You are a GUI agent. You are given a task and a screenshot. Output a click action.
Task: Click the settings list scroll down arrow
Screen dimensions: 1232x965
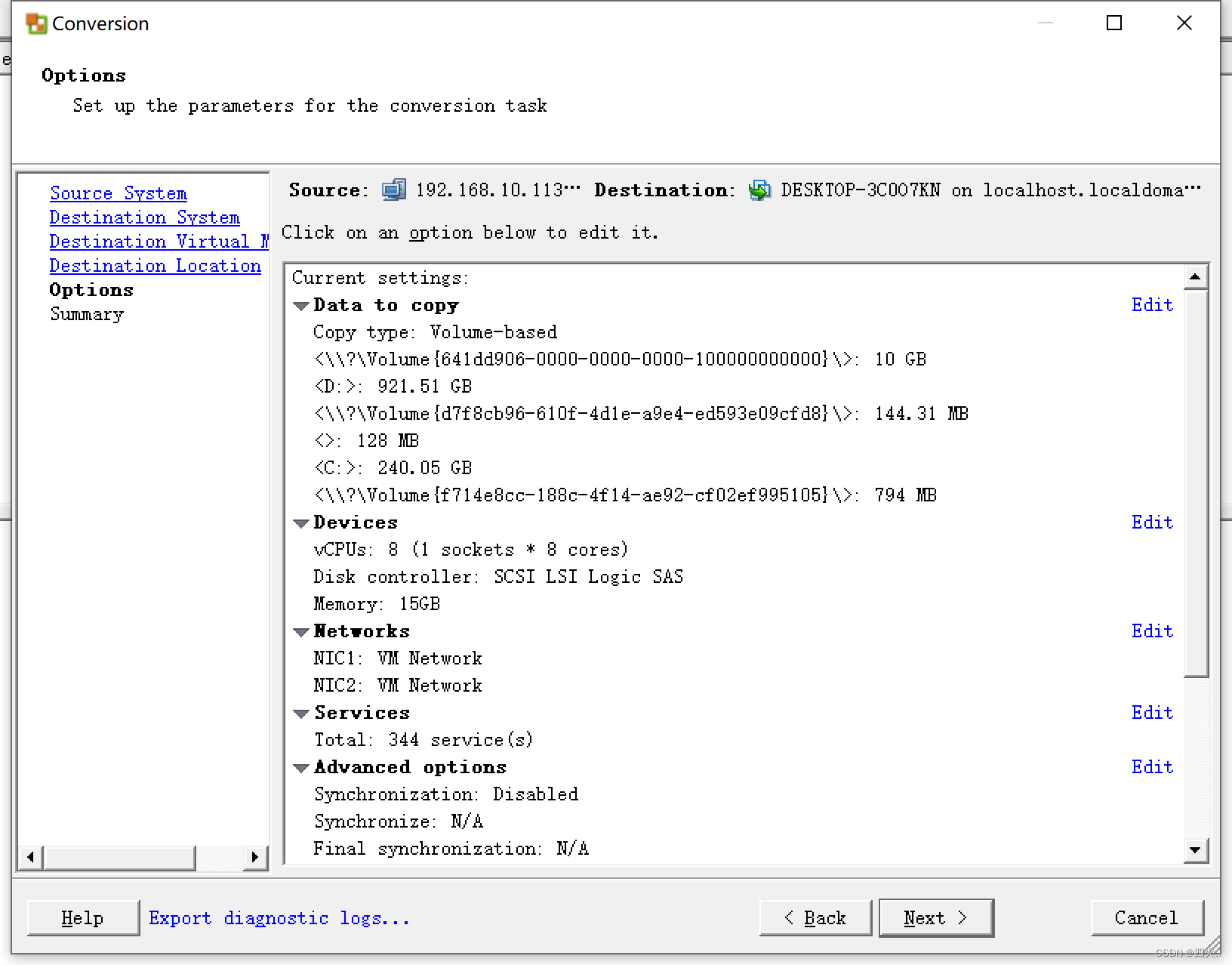pos(1195,849)
